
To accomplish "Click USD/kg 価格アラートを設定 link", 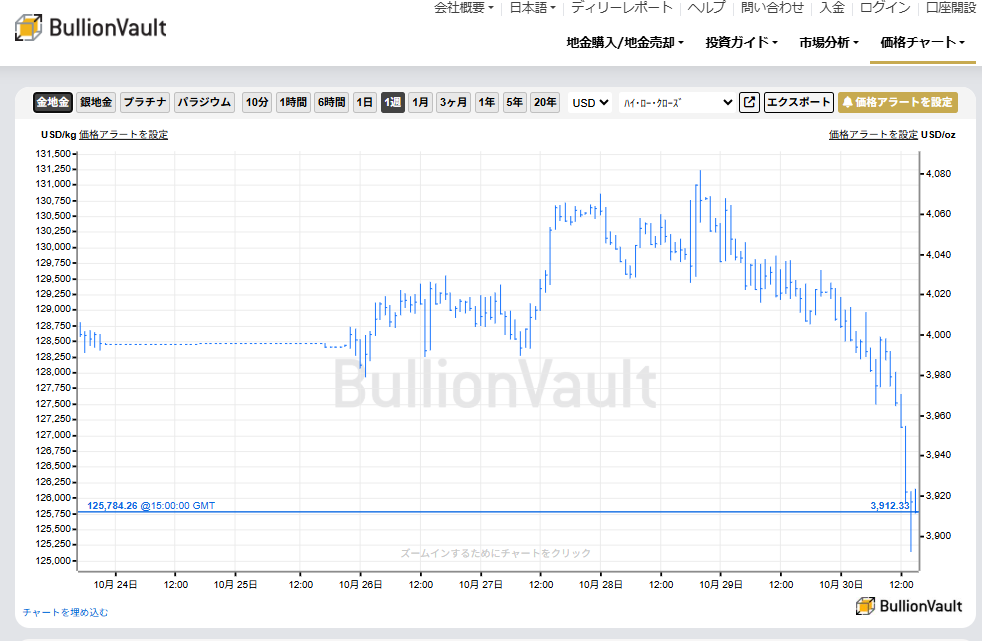I will click(x=123, y=135).
